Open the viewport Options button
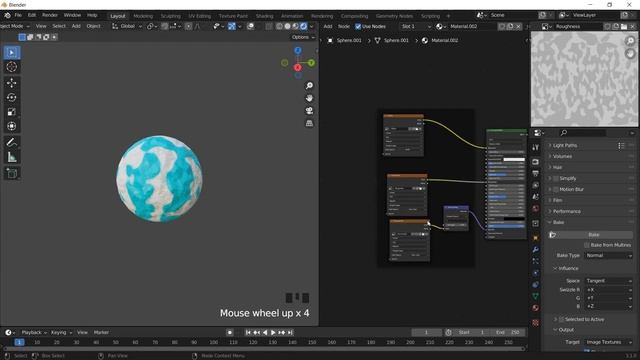This screenshot has width=640, height=360. pyautogui.click(x=303, y=37)
